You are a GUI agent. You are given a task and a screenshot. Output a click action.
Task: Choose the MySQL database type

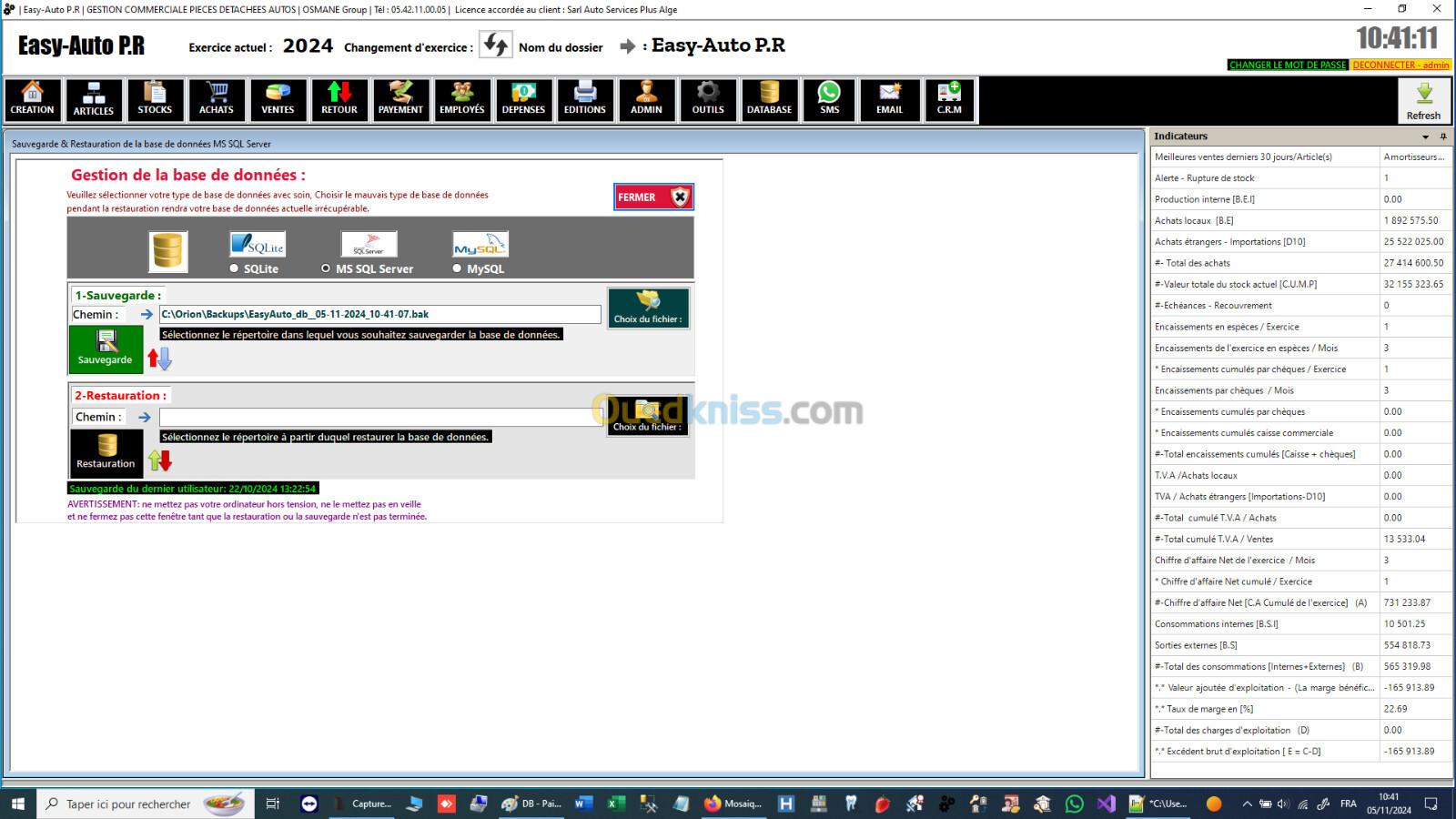pos(457,268)
